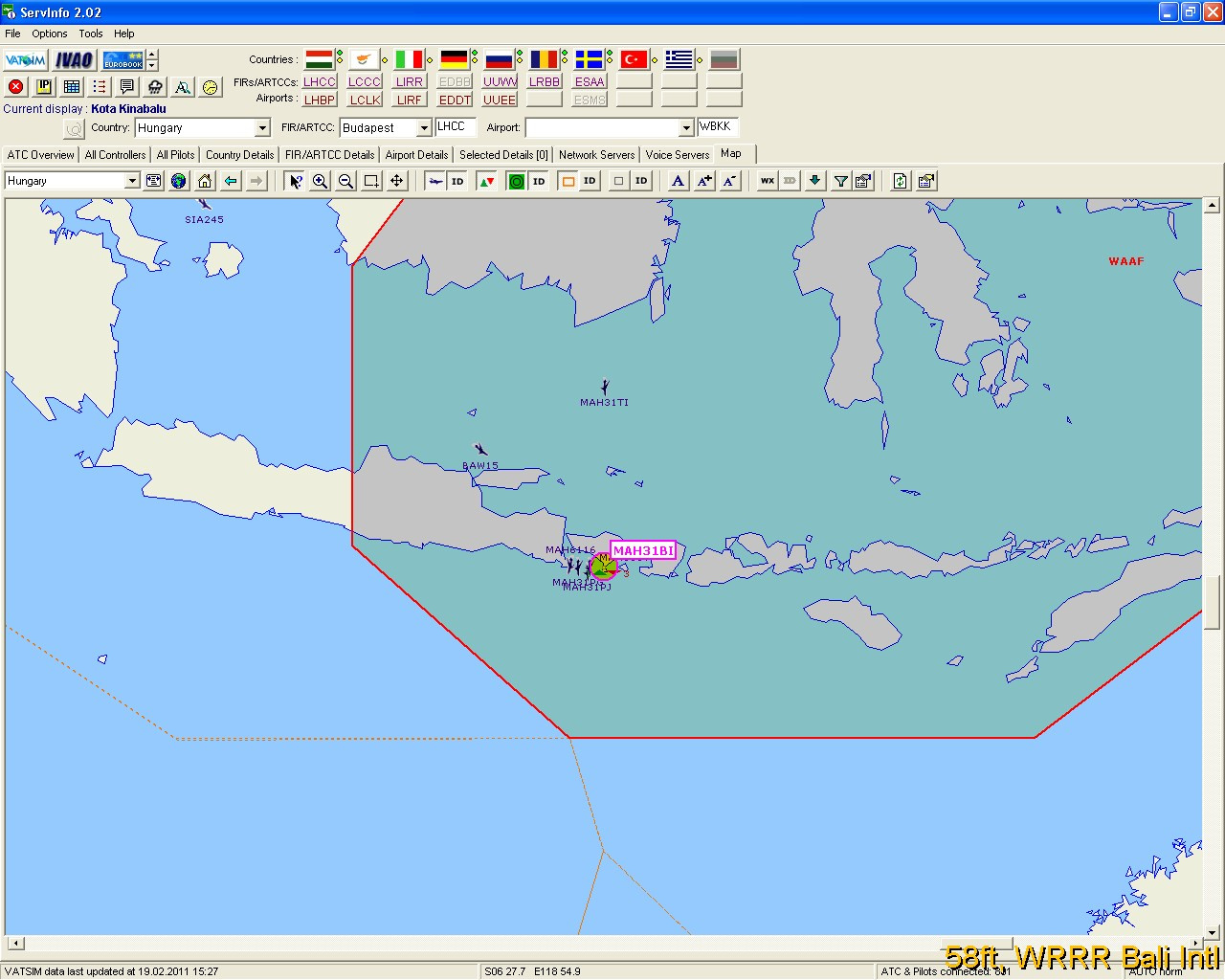The width and height of the screenshot is (1225, 980).
Task: Switch to the All Pilots tab
Action: (175, 155)
